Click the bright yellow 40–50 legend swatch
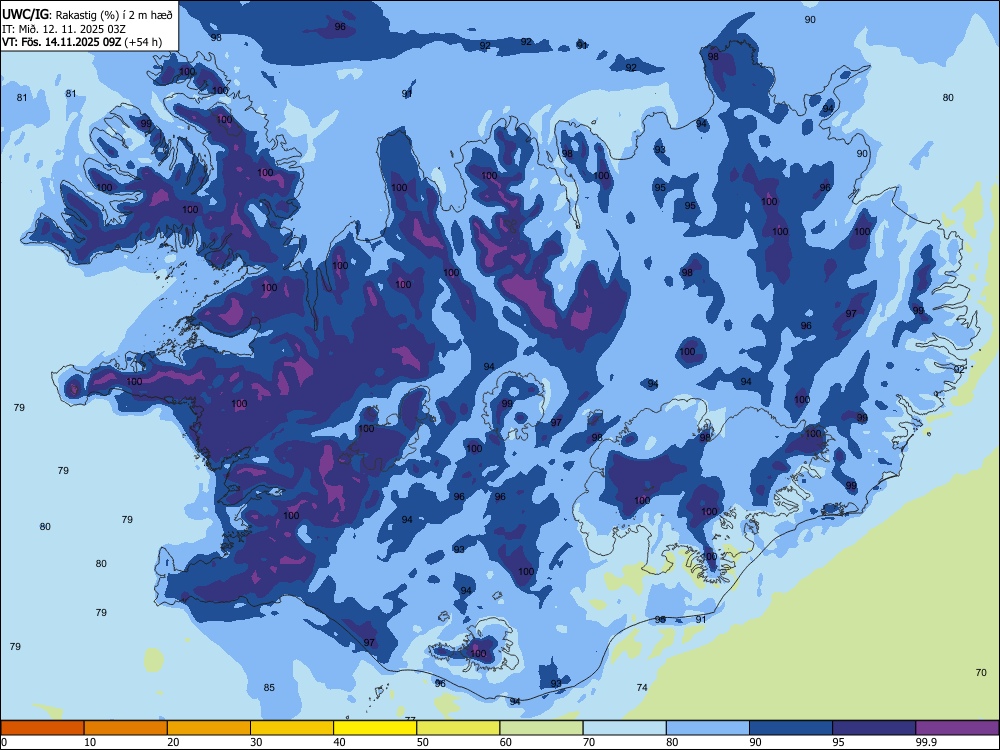1000x750 pixels. [x=375, y=728]
